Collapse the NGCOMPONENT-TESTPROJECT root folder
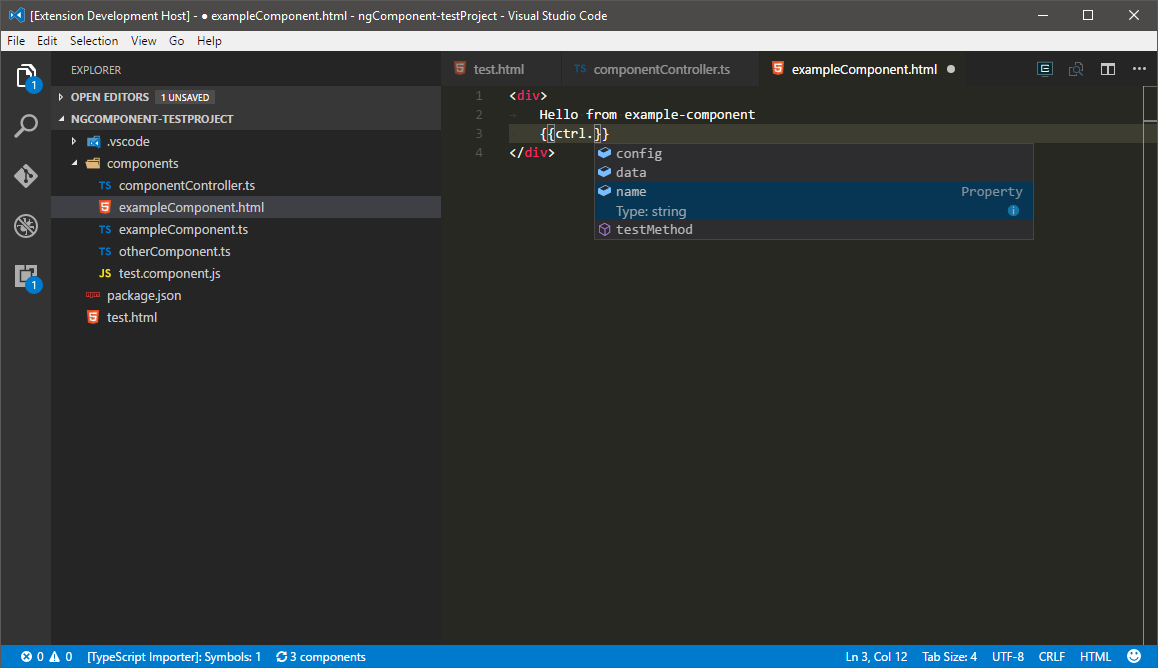Screen dimensions: 1158x668 (x=246, y=119)
